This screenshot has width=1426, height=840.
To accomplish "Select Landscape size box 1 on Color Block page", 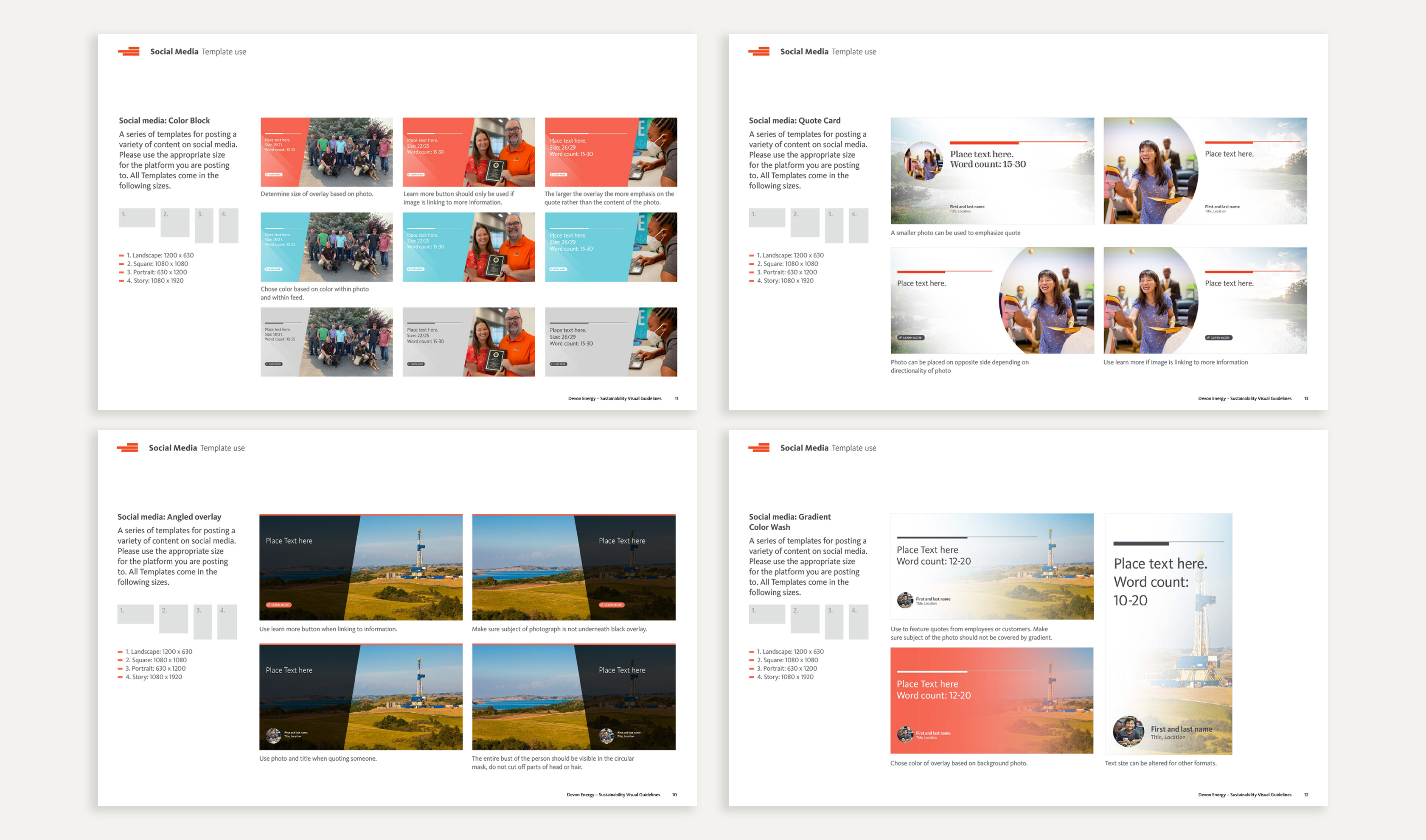I will (x=136, y=218).
